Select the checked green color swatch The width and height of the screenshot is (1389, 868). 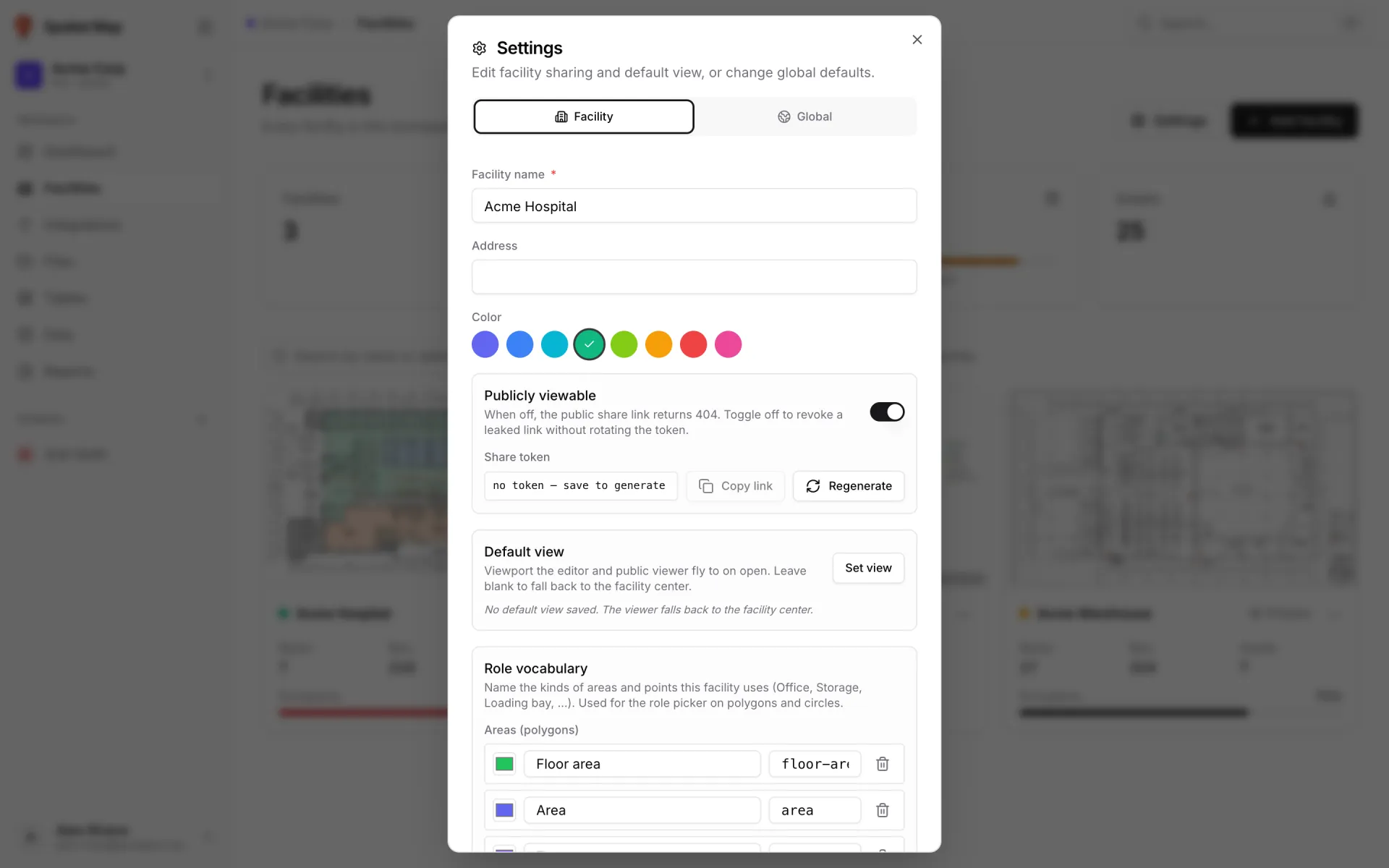(x=589, y=344)
